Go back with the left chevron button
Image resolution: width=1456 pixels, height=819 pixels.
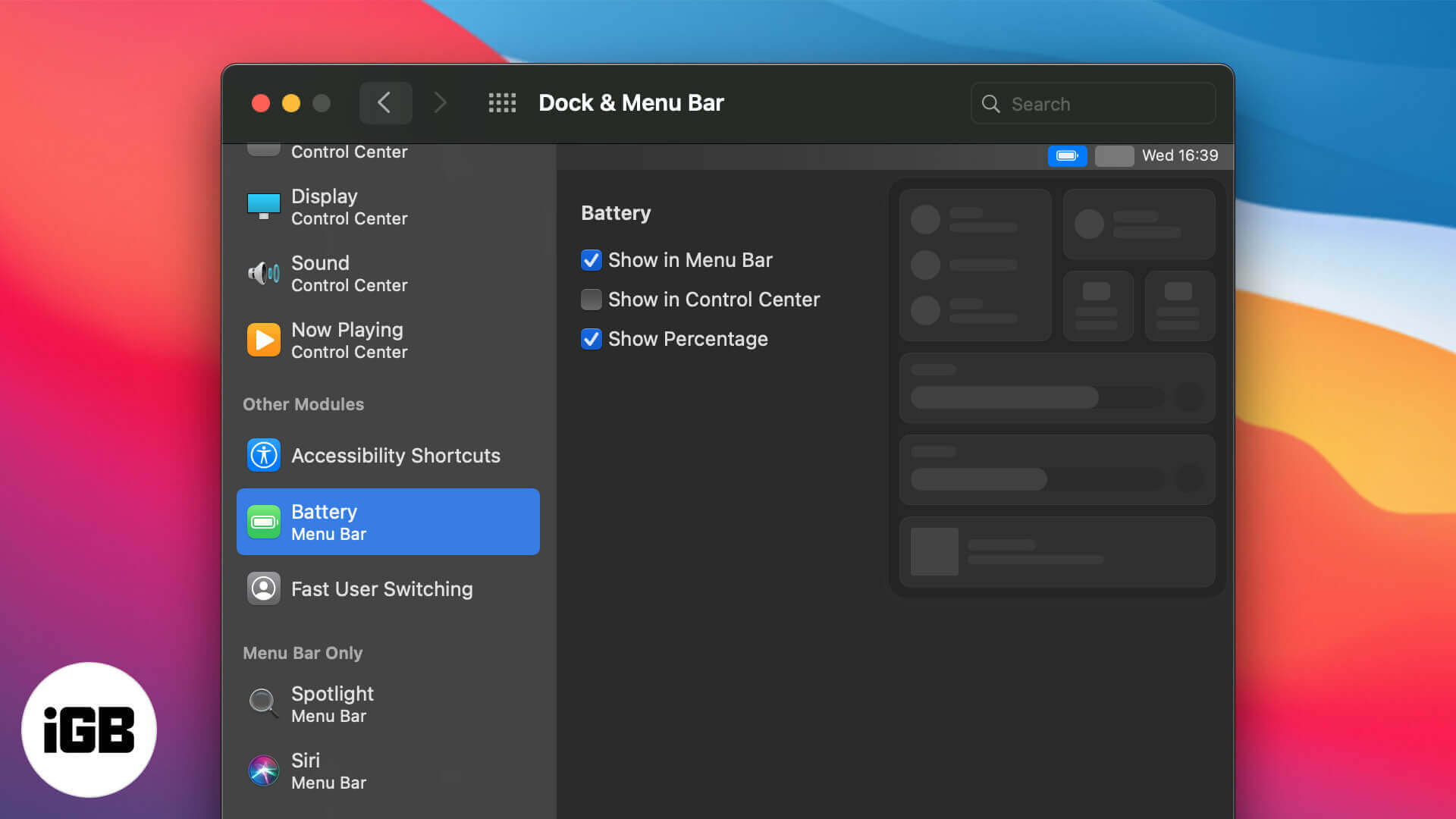pyautogui.click(x=385, y=103)
